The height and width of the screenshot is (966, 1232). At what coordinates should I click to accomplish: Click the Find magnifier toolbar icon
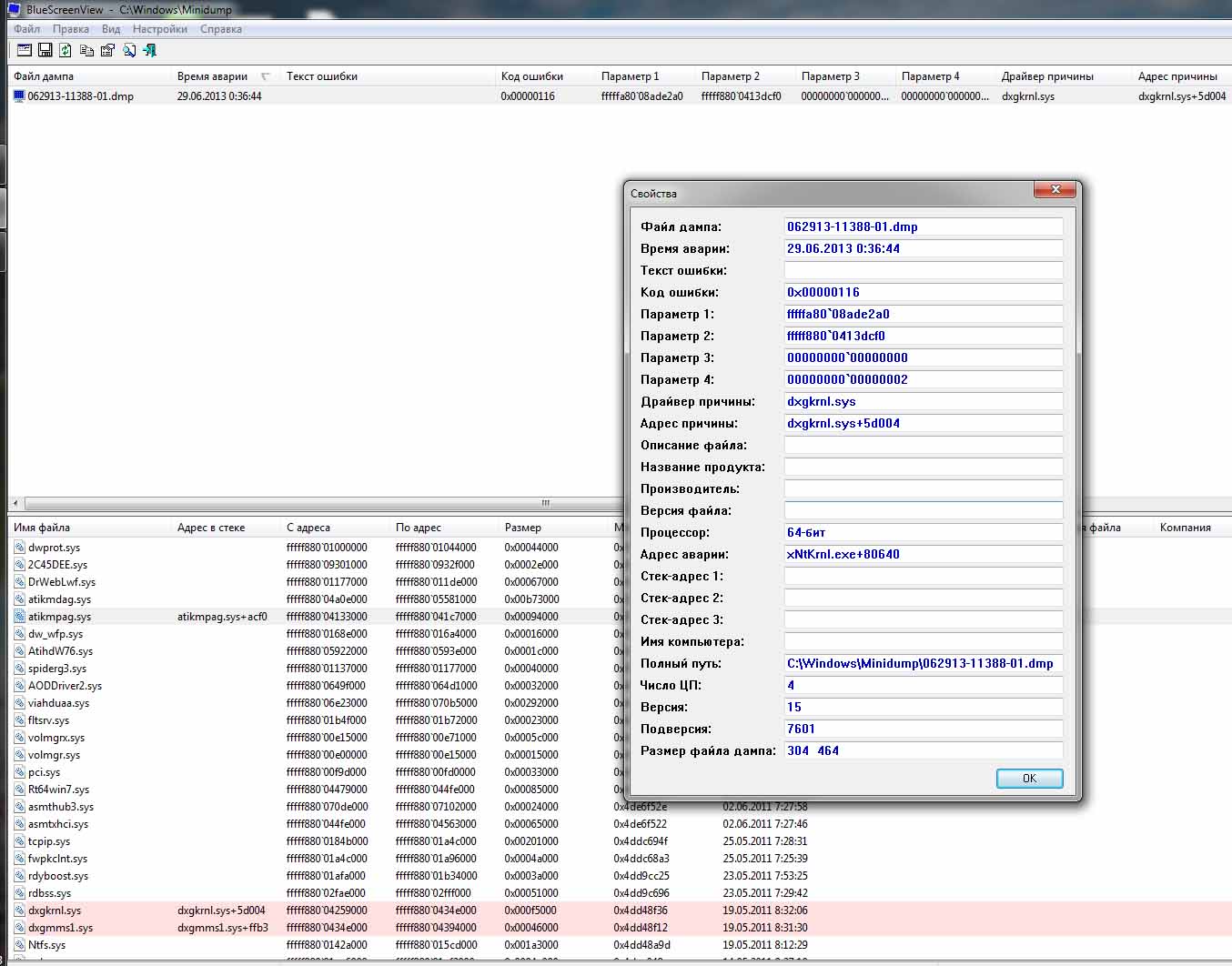pos(129,51)
